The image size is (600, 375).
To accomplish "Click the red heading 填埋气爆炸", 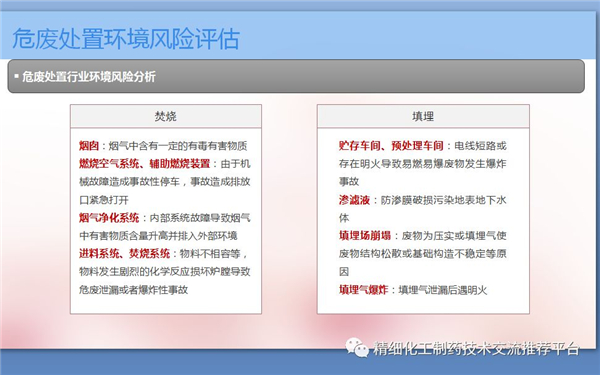I will tap(364, 290).
